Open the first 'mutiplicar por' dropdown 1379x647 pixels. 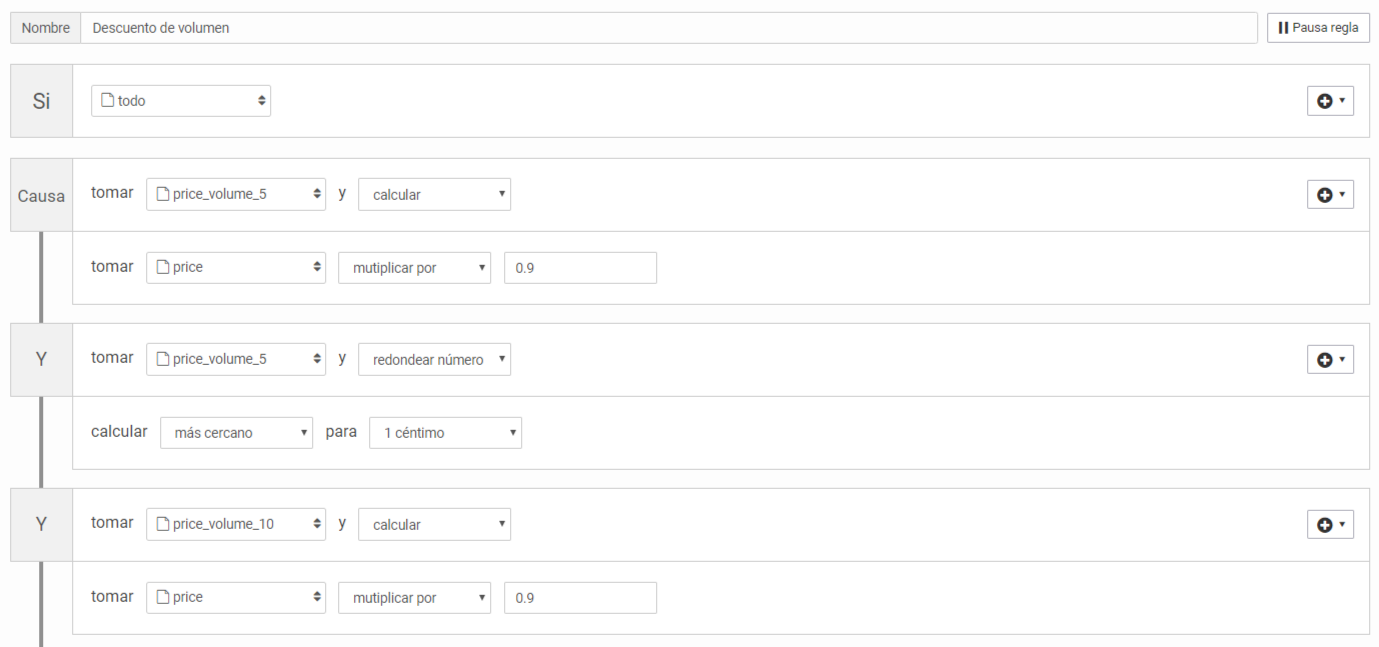pos(414,268)
